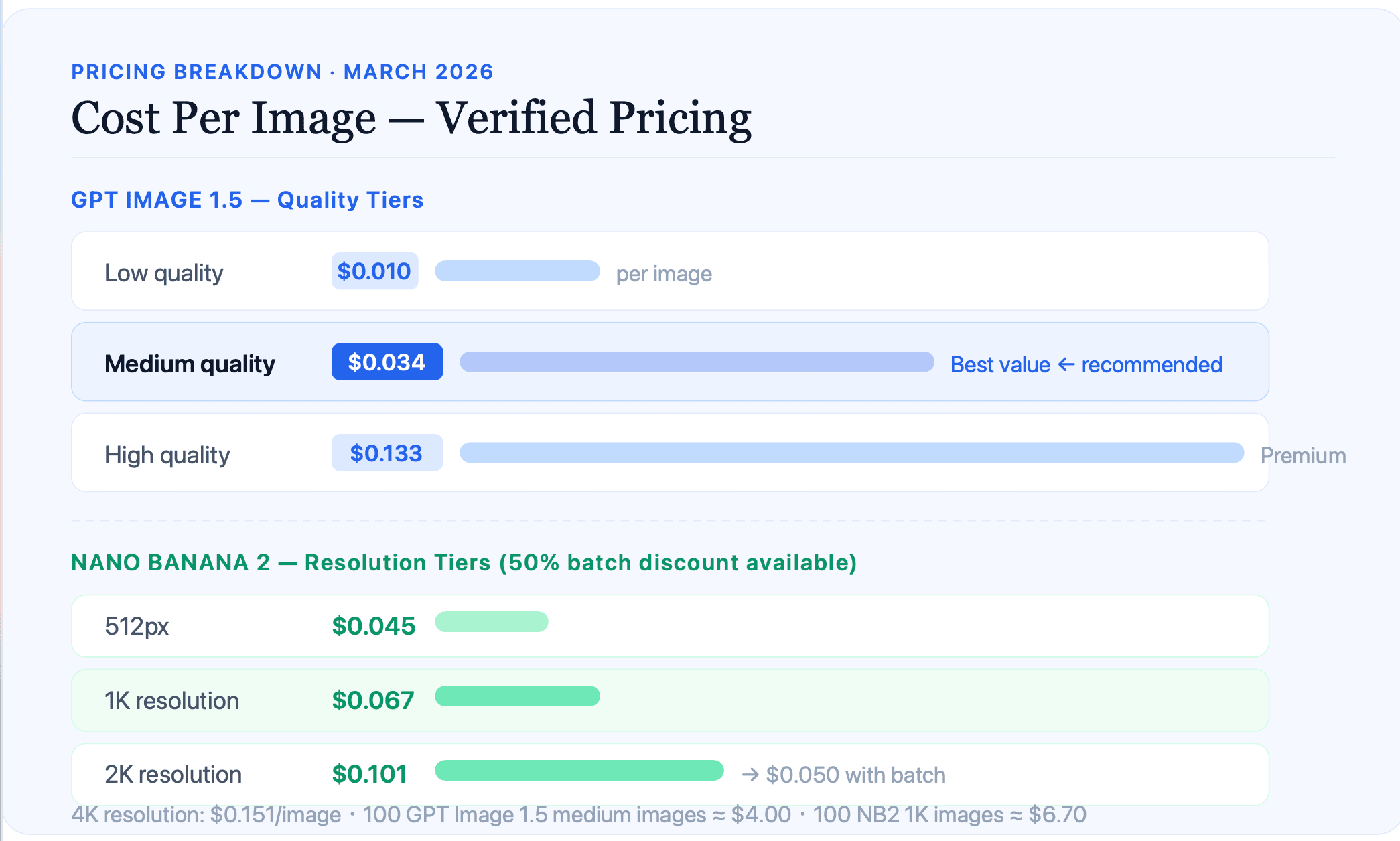
Task: Click the Premium label
Action: click(x=1303, y=456)
